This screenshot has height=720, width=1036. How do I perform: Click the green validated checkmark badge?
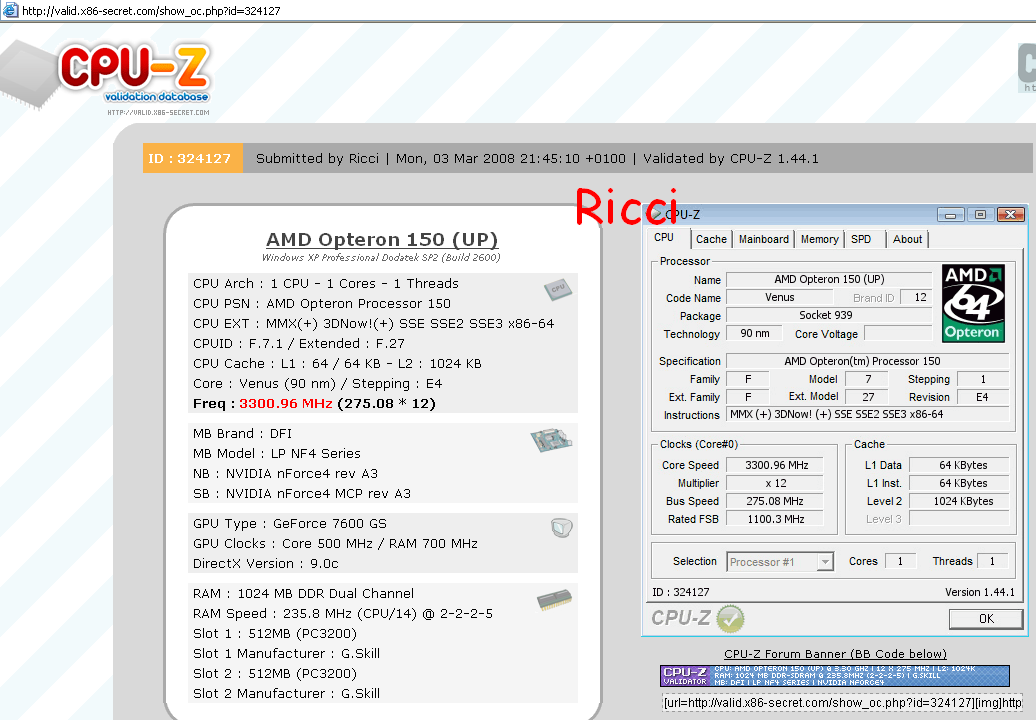tap(730, 619)
